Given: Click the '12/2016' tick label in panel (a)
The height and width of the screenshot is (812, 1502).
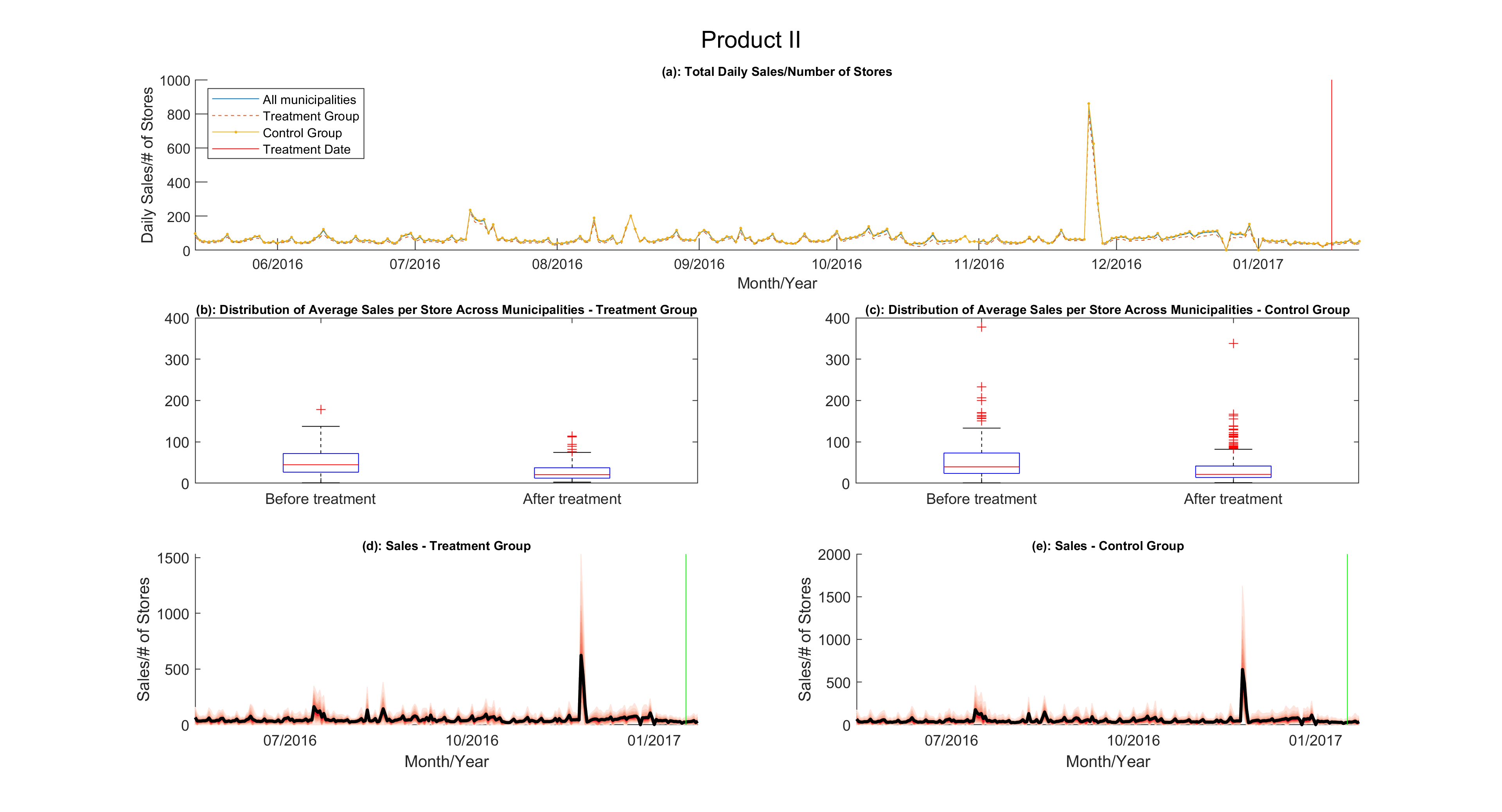Looking at the screenshot, I should 1116,264.
